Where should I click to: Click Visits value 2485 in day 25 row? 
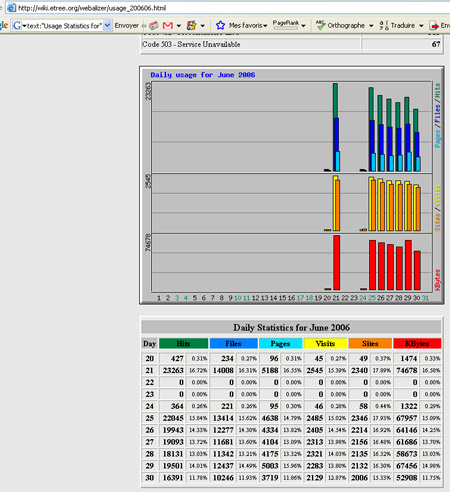pos(315,418)
